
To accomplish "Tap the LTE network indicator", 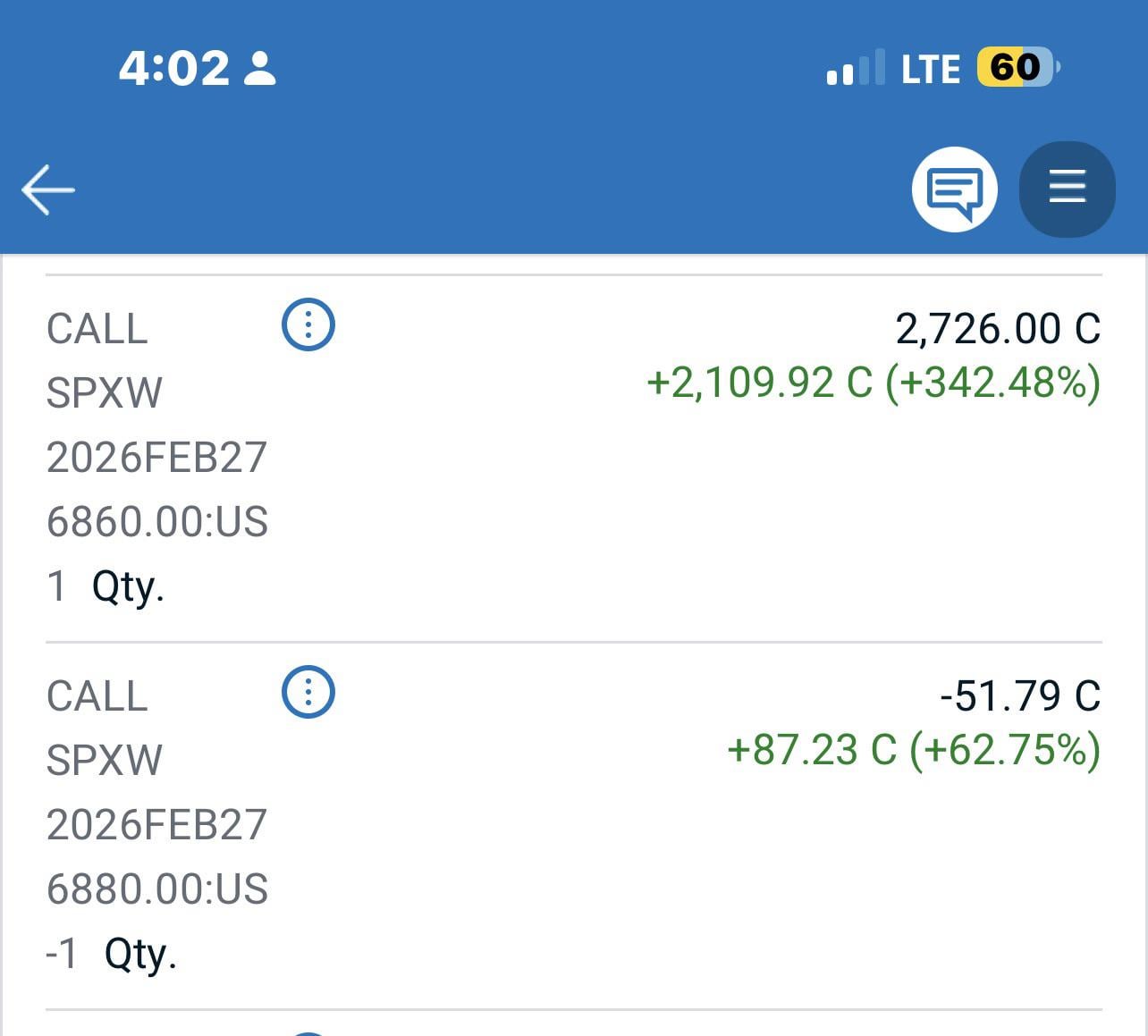I will pos(930,69).
